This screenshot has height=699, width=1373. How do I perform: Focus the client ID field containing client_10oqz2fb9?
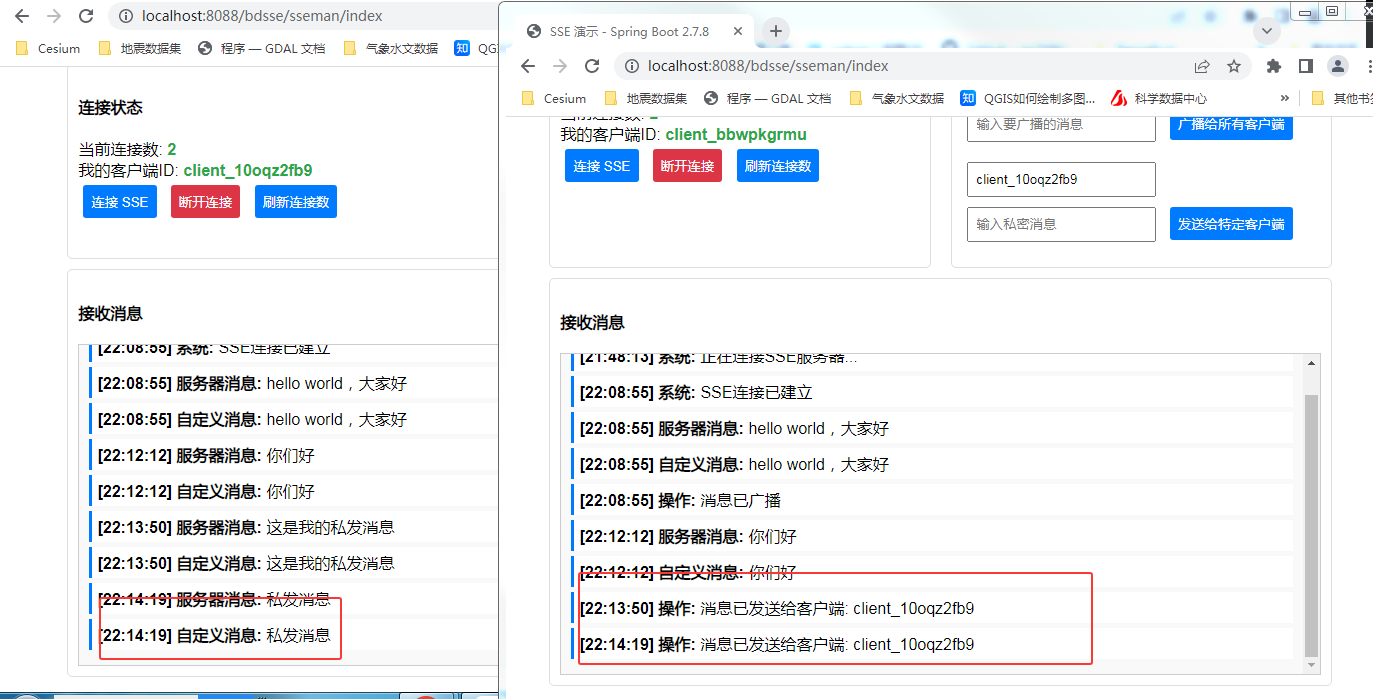coord(1061,180)
